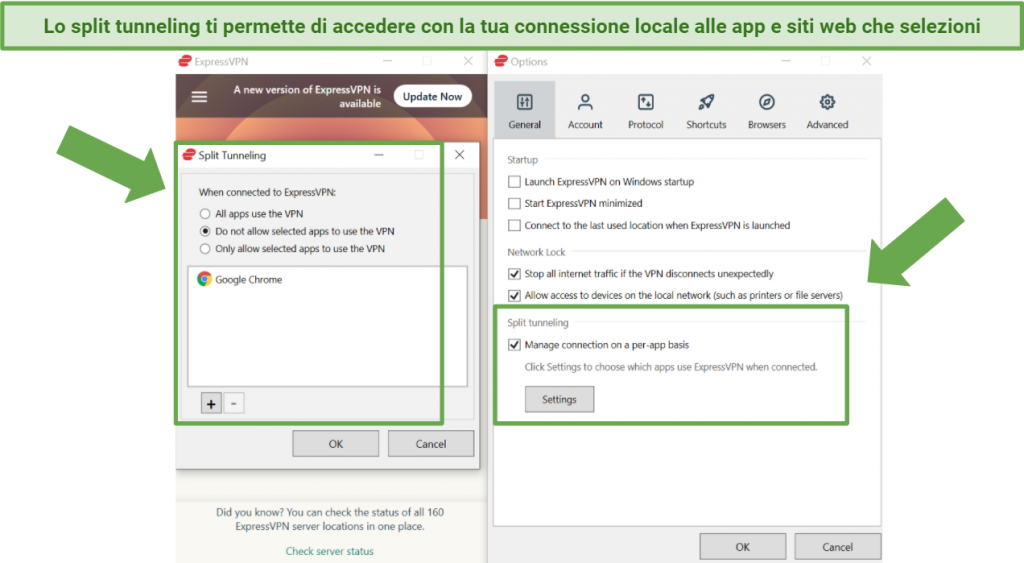Open the Browsers compass icon

tap(767, 102)
